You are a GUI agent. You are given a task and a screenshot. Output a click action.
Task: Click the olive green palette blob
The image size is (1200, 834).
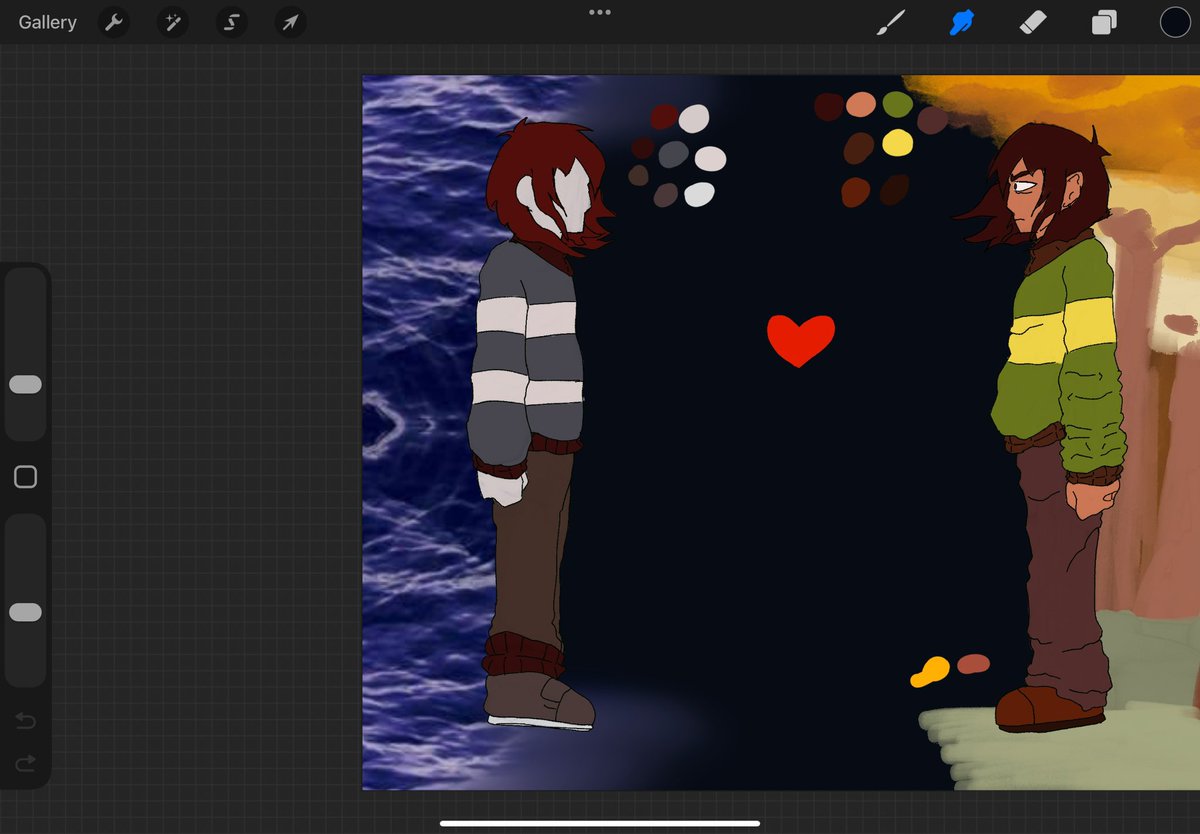point(897,104)
